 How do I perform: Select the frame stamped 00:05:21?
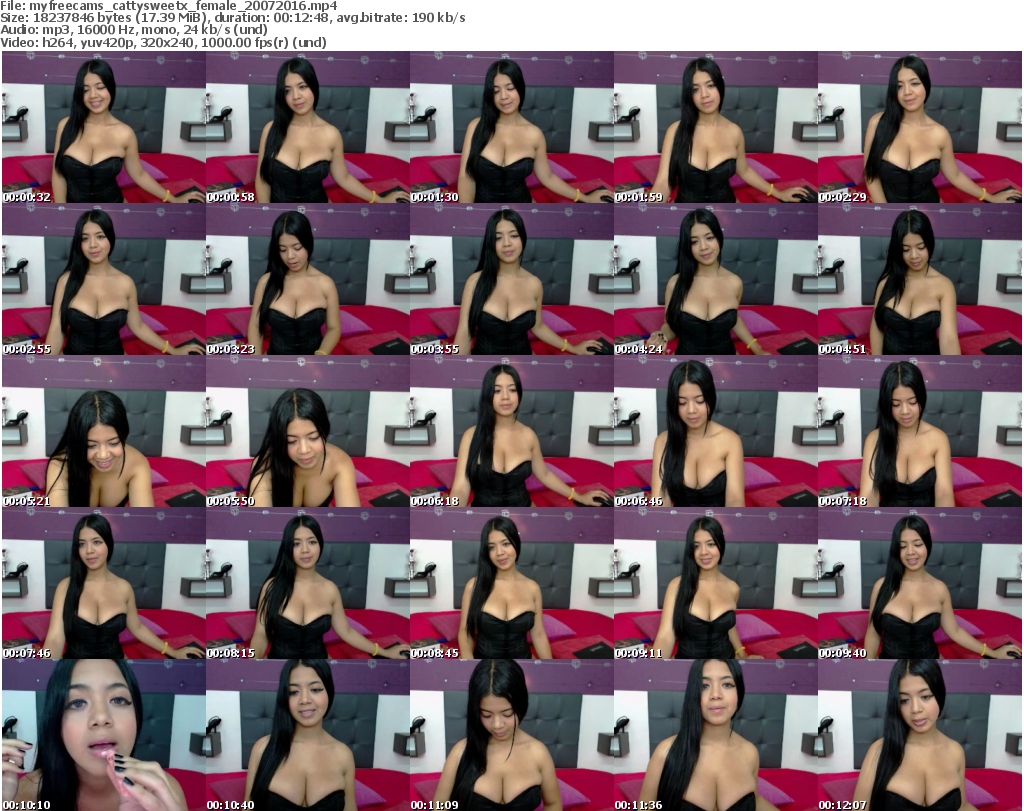click(x=104, y=432)
